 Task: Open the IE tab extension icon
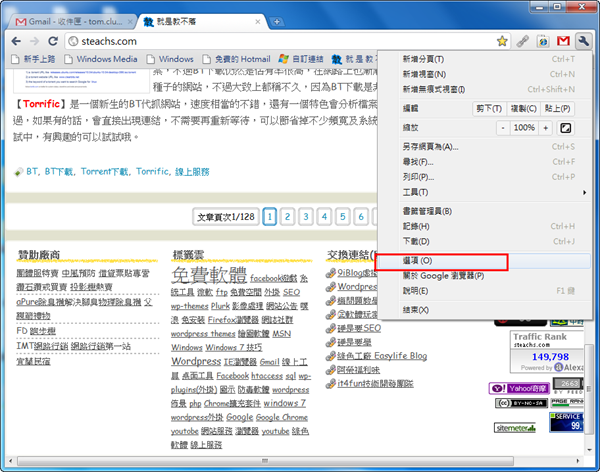tap(543, 41)
